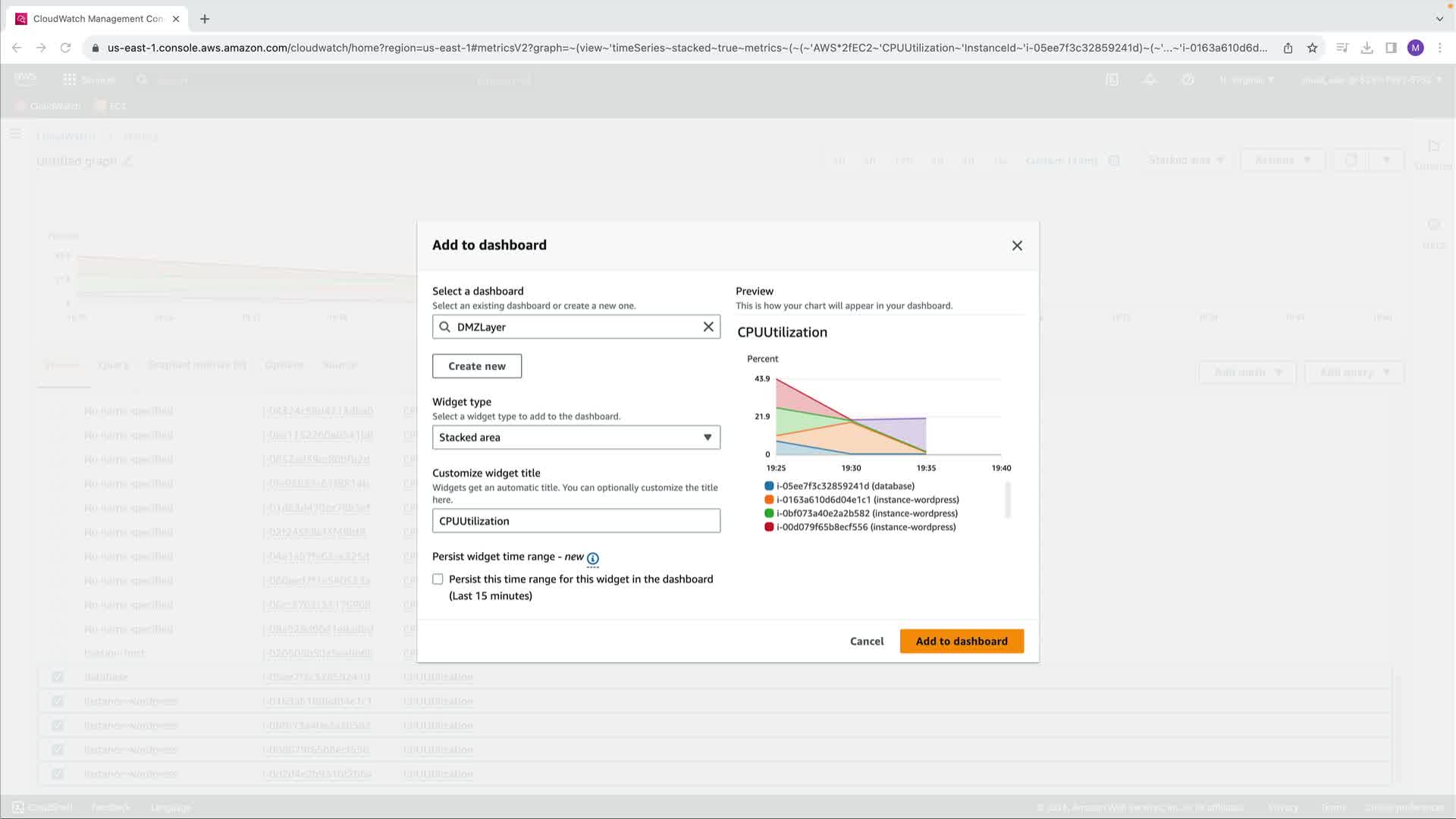Viewport: 1456px width, 819px height.
Task: Switch to the CloudWatch Management Console tab
Action: (97, 19)
